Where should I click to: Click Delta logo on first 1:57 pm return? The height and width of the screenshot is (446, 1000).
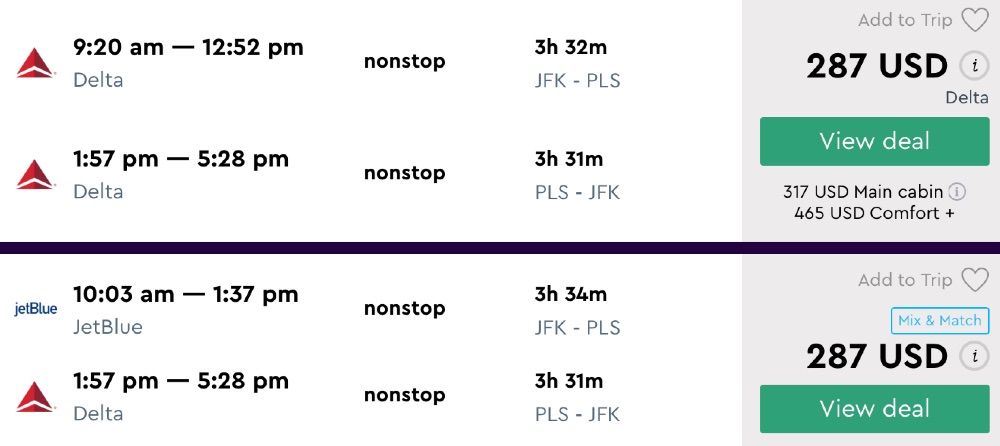[35, 174]
